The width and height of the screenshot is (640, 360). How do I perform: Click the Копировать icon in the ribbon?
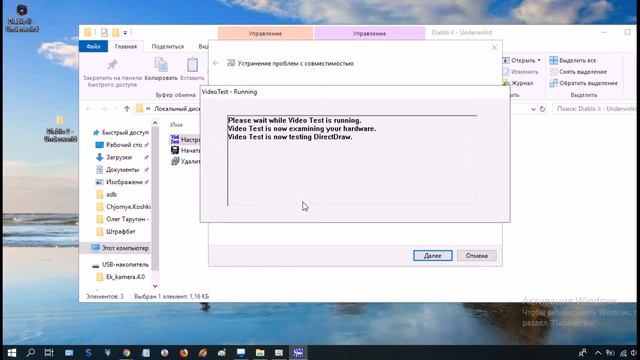161,64
